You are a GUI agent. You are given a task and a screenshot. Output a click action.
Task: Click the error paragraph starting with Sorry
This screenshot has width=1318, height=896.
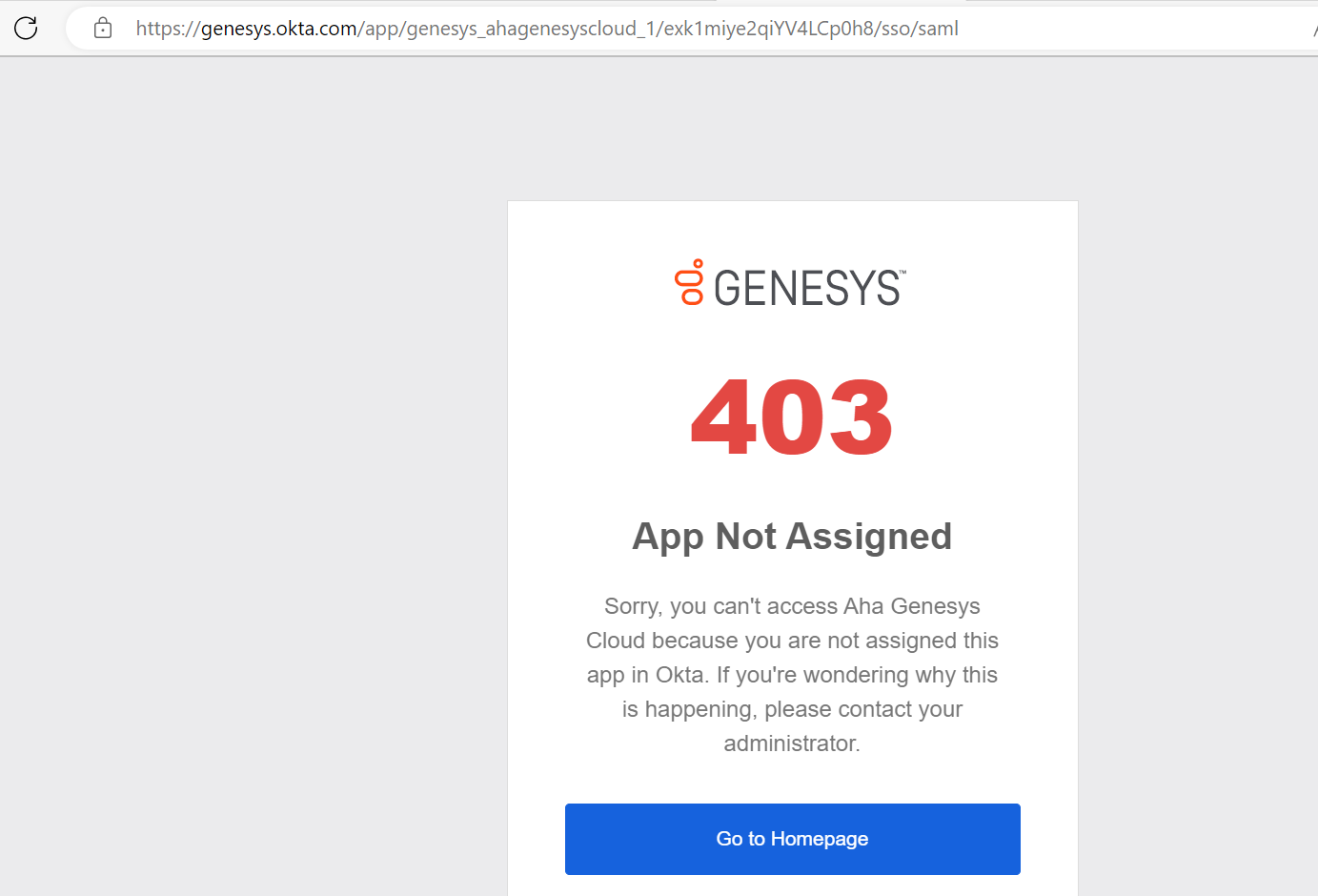coord(792,674)
